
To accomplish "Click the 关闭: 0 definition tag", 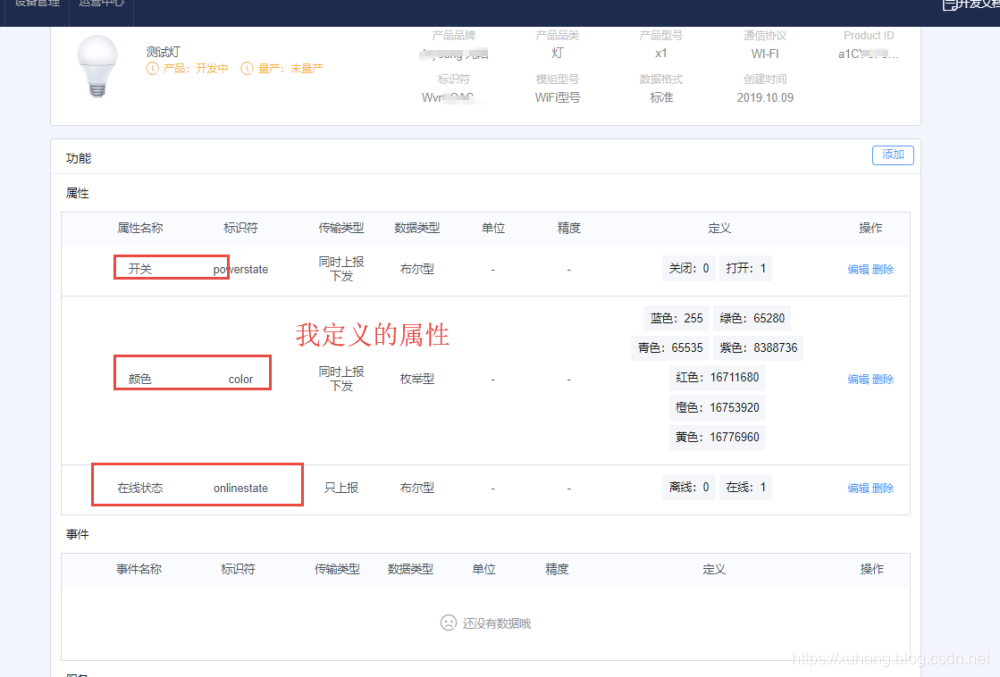I will click(688, 268).
